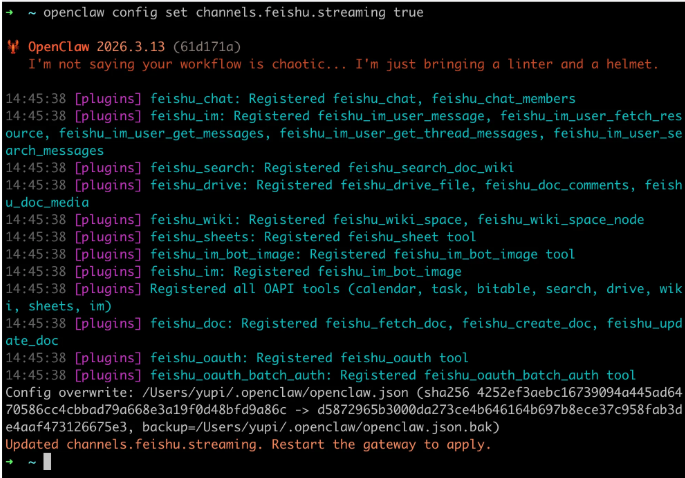
Task: Click the blinking block cursor at the prompt
Action: tap(46, 462)
